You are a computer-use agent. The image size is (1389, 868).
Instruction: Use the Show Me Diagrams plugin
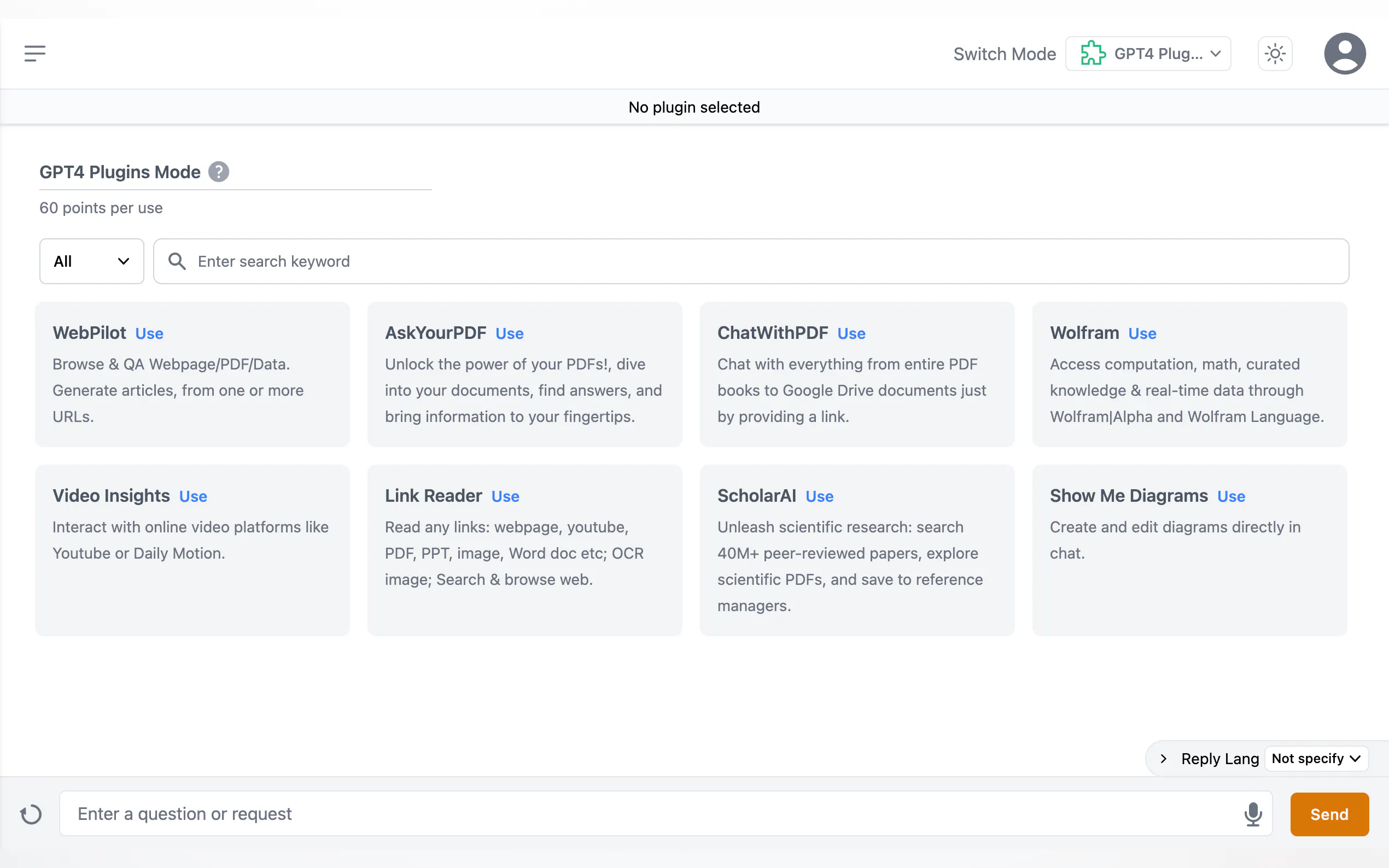(1230, 496)
